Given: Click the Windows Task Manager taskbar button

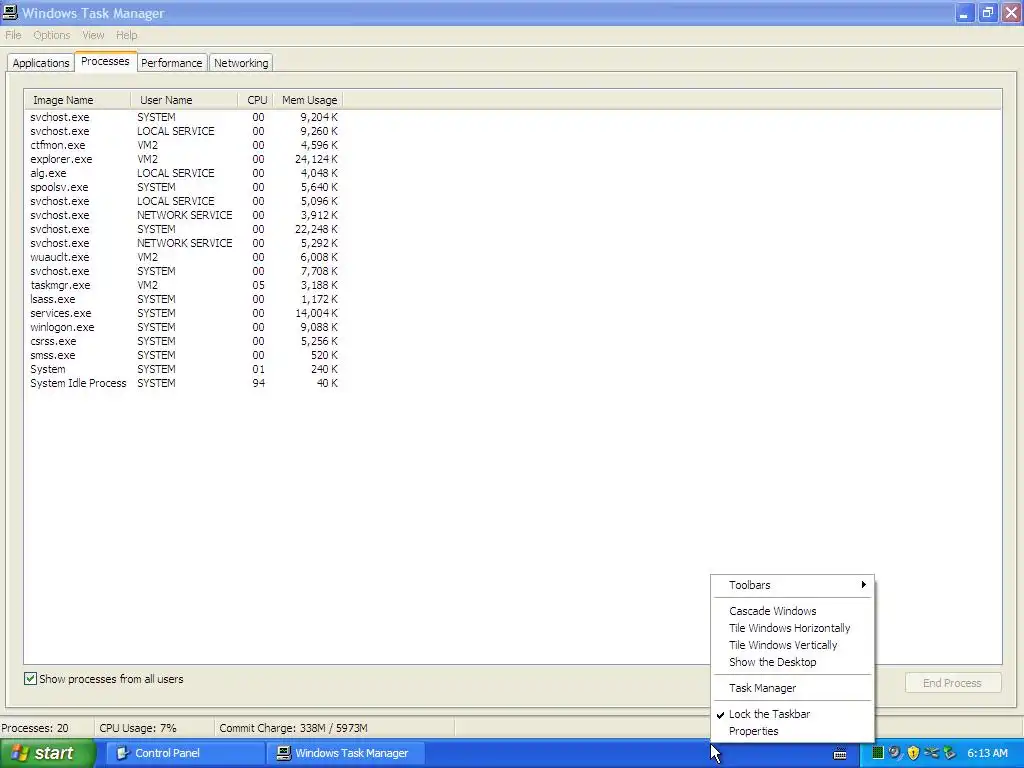Looking at the screenshot, I should coord(346,753).
